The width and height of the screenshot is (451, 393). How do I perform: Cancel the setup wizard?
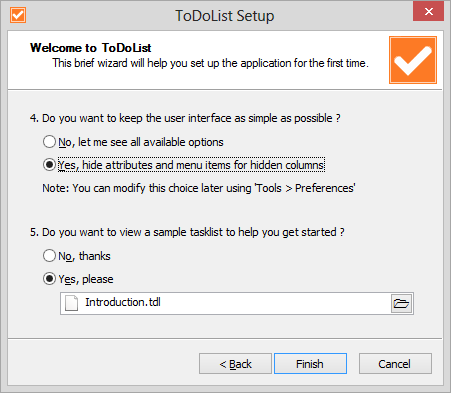[x=395, y=364]
